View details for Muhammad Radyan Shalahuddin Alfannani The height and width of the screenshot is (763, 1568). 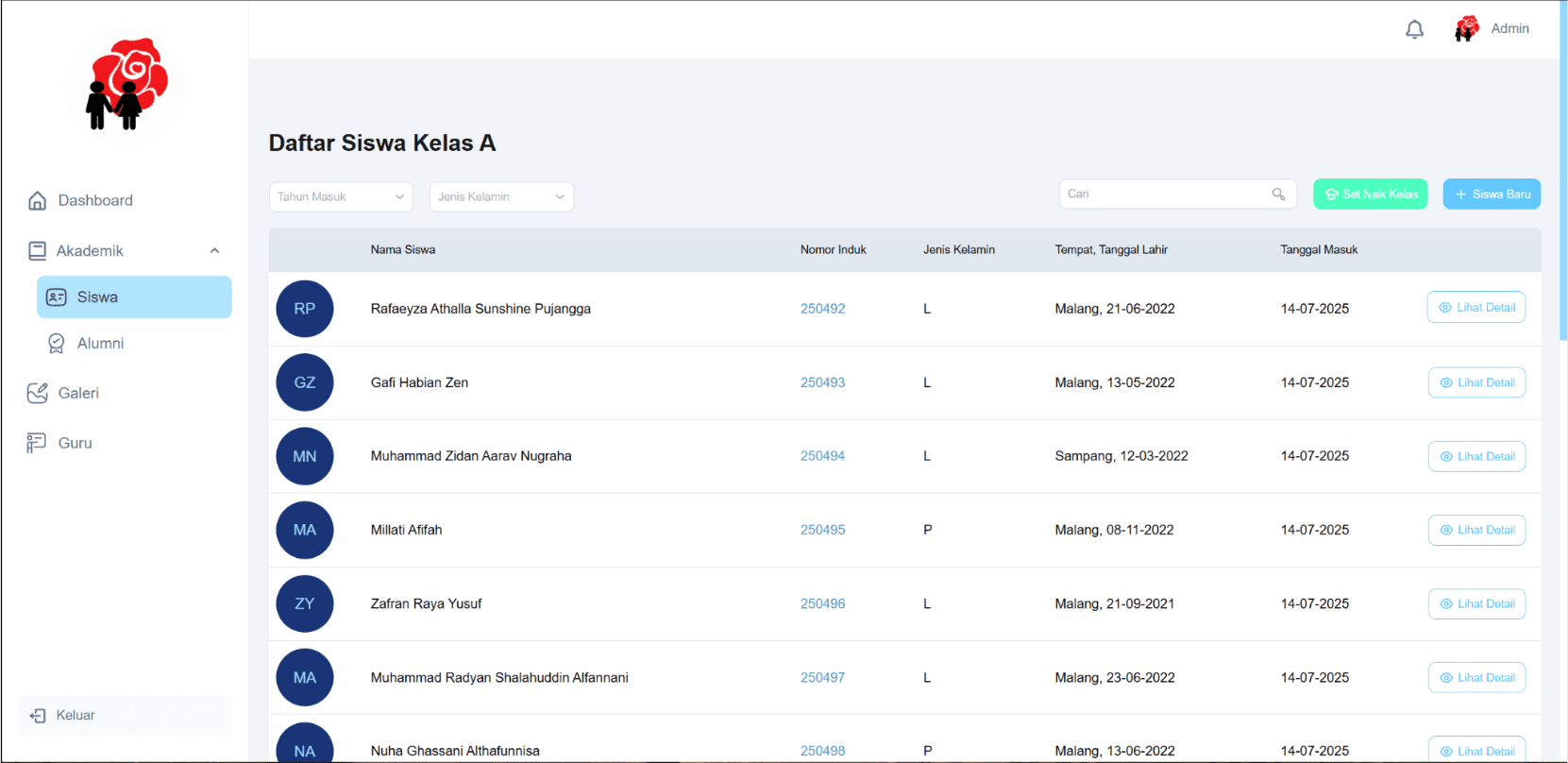1476,677
